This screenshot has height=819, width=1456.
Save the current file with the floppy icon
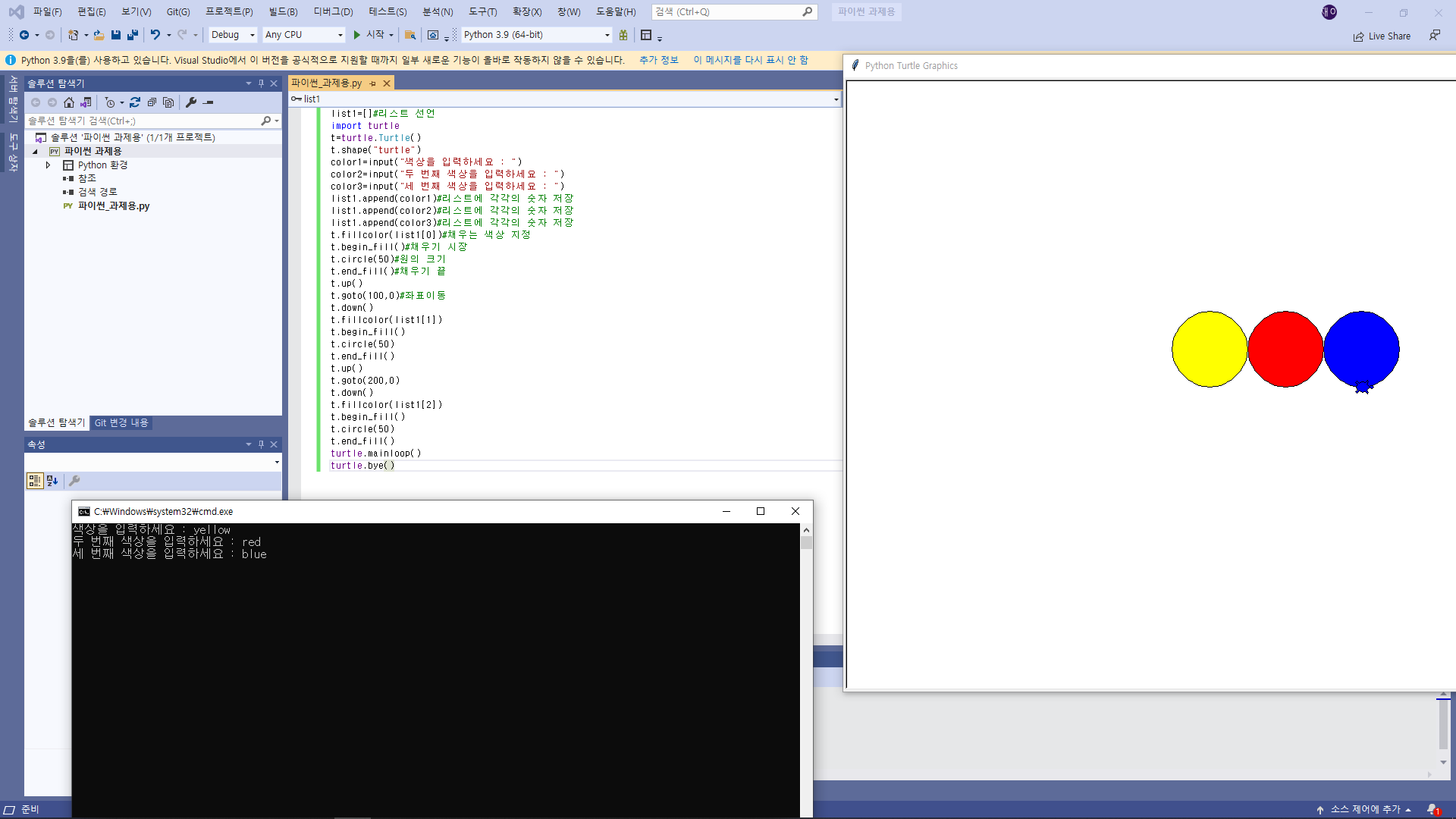(x=116, y=35)
